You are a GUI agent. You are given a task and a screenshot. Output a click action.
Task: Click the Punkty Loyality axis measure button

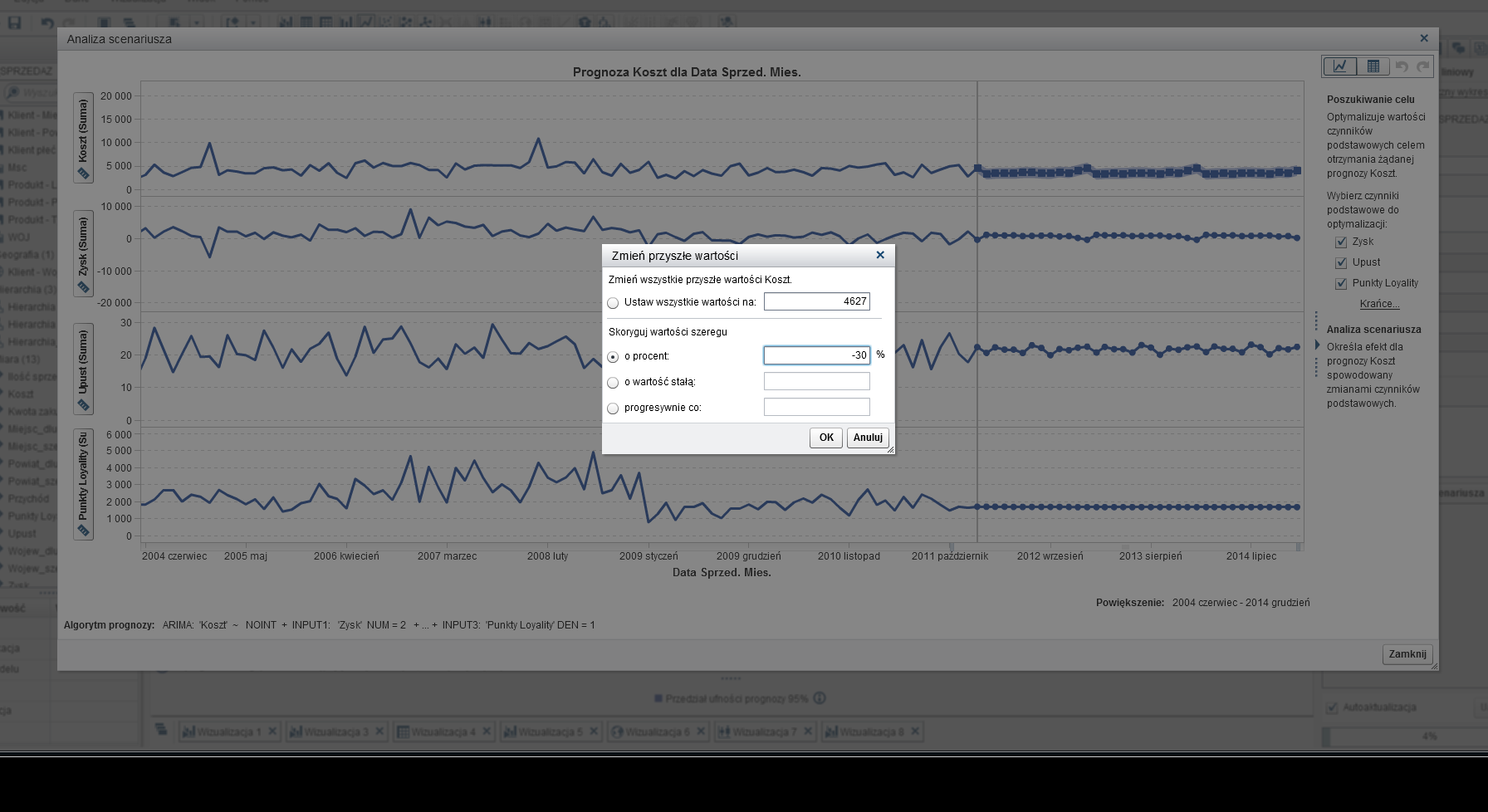[x=83, y=485]
